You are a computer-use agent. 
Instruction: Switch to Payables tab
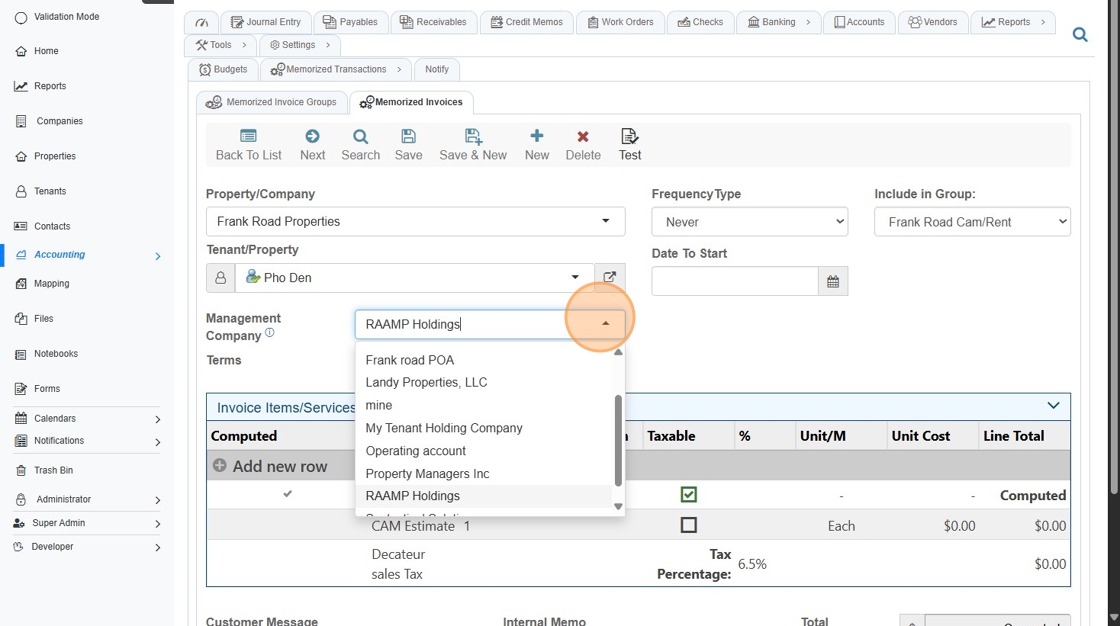click(351, 22)
